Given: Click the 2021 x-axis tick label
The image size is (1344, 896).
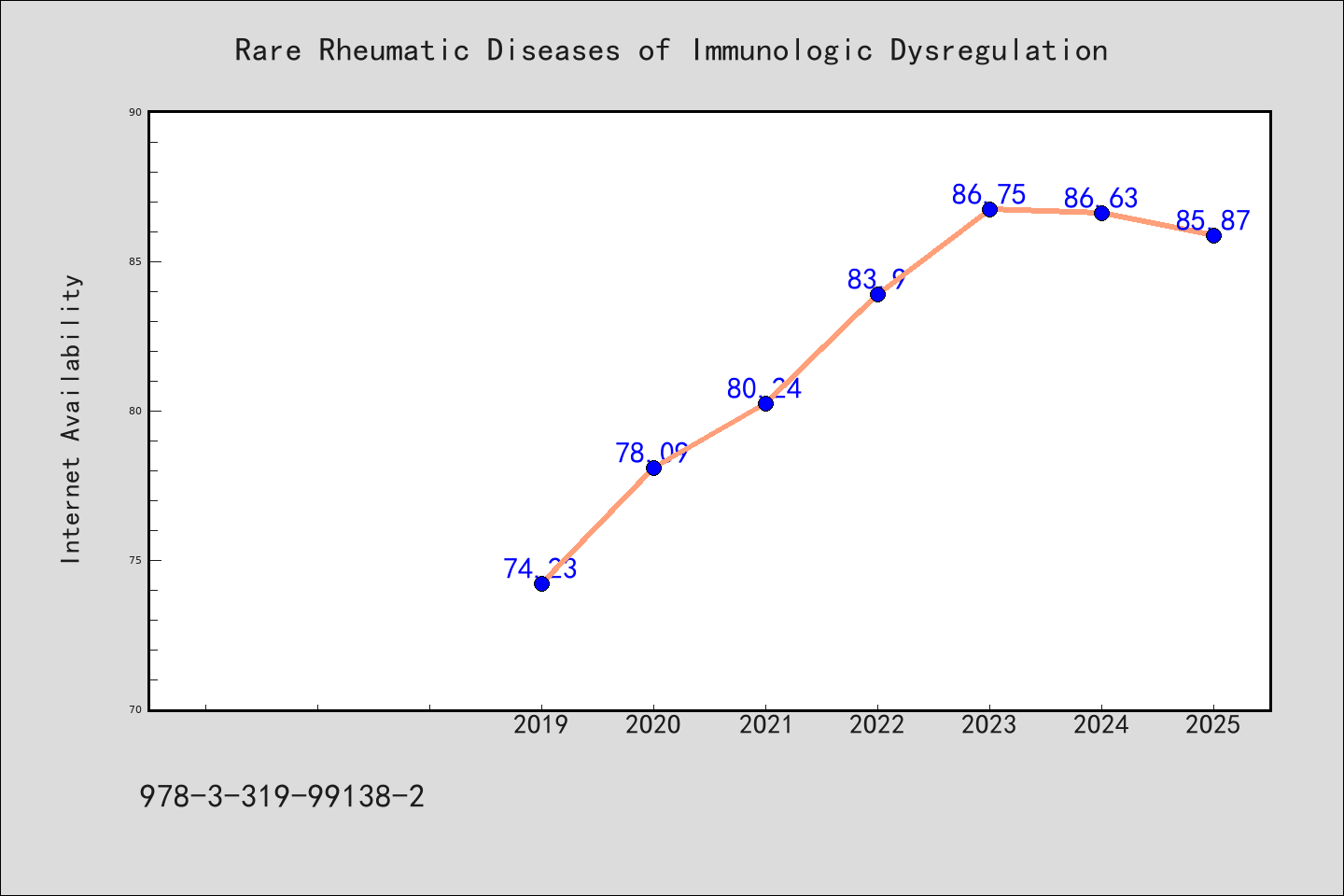Looking at the screenshot, I should click(765, 724).
